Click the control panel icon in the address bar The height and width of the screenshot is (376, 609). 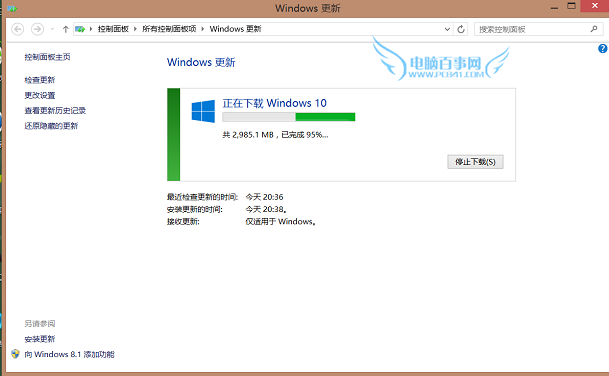[80, 29]
